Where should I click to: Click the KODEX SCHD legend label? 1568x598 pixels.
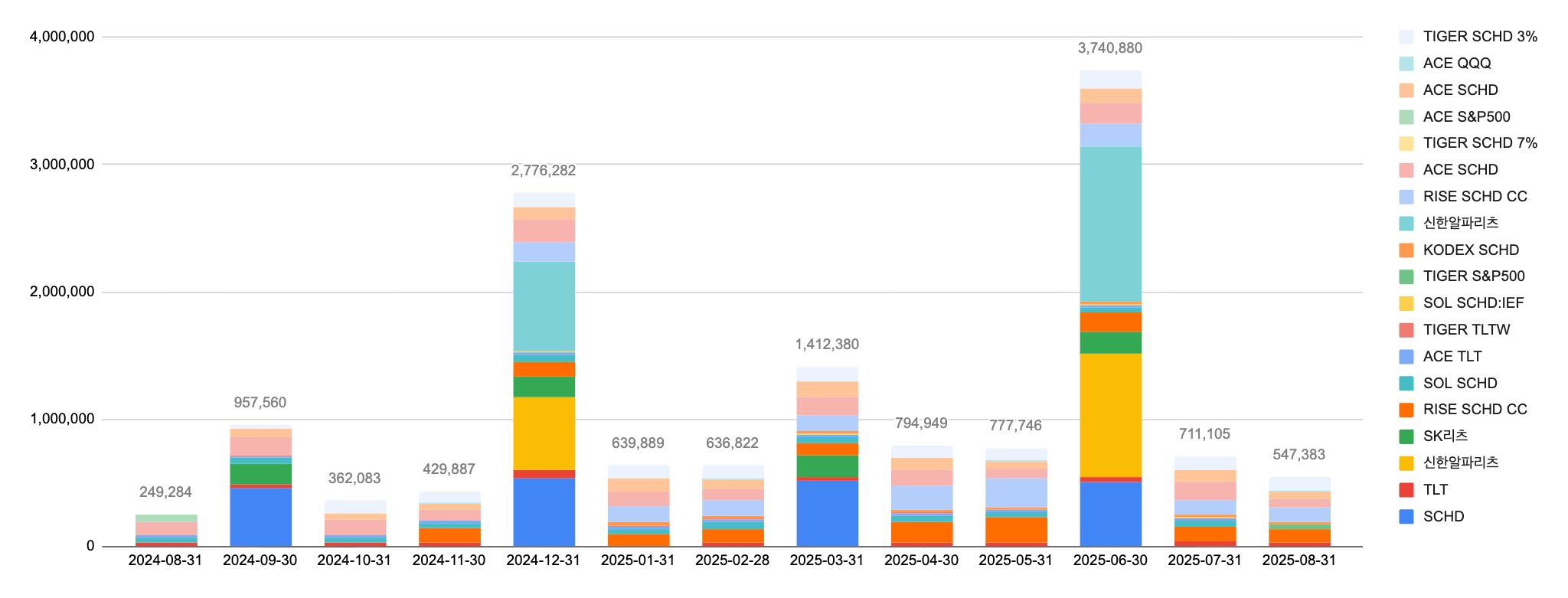tap(1470, 250)
